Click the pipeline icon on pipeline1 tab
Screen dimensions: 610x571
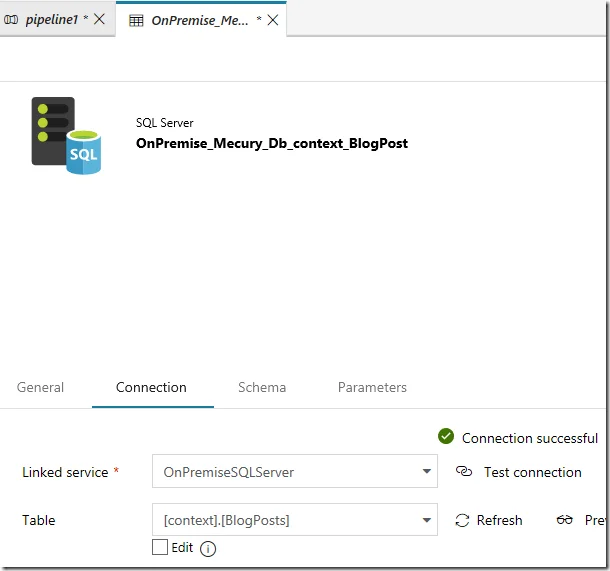click(12, 19)
